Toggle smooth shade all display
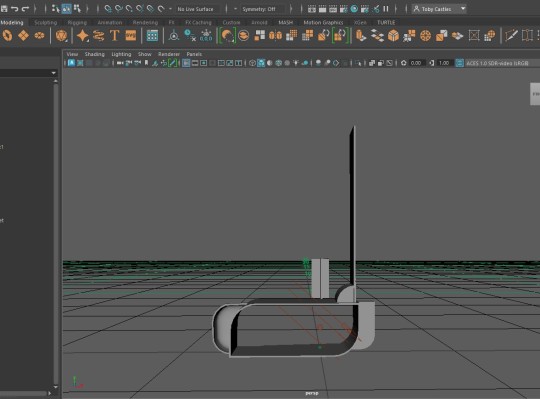Image resolution: width=540 pixels, height=399 pixels. (261, 63)
